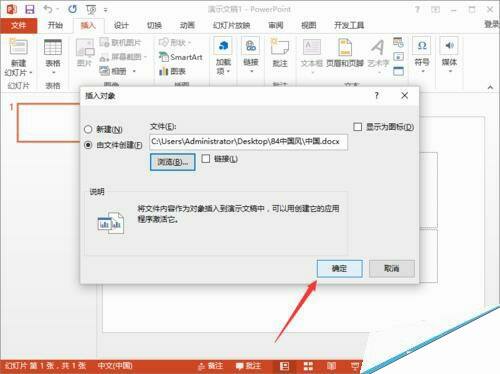Select the Create New (新建) radio button
The height and width of the screenshot is (374, 500).
88,129
